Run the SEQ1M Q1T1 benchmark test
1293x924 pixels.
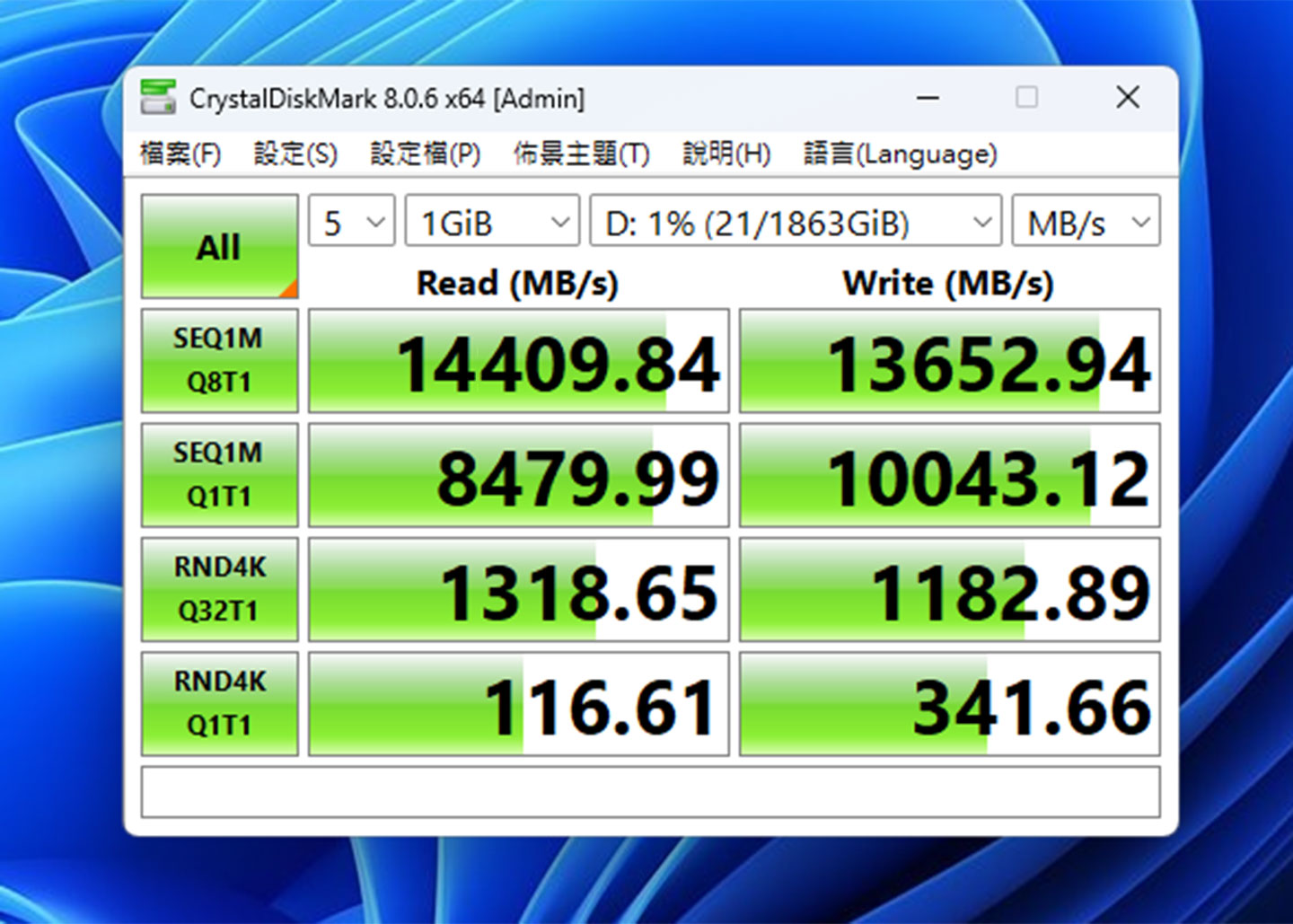click(x=219, y=474)
